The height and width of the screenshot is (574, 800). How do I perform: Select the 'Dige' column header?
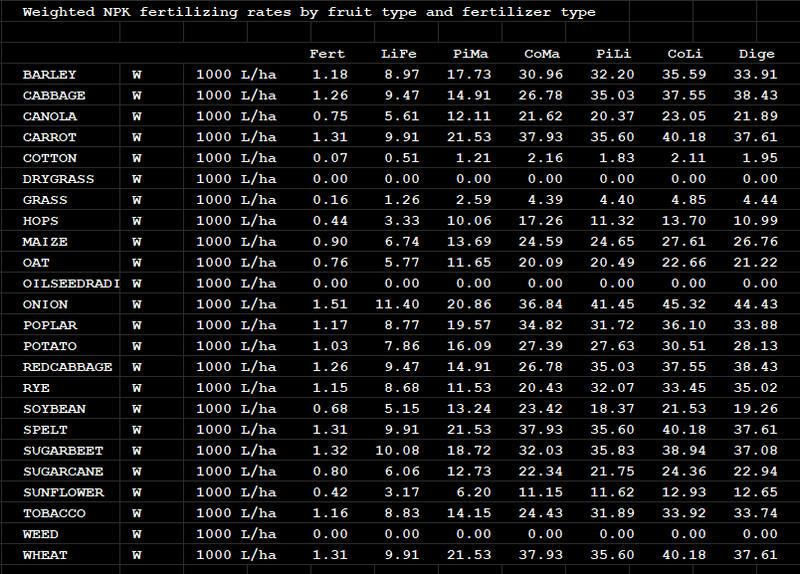pos(757,54)
